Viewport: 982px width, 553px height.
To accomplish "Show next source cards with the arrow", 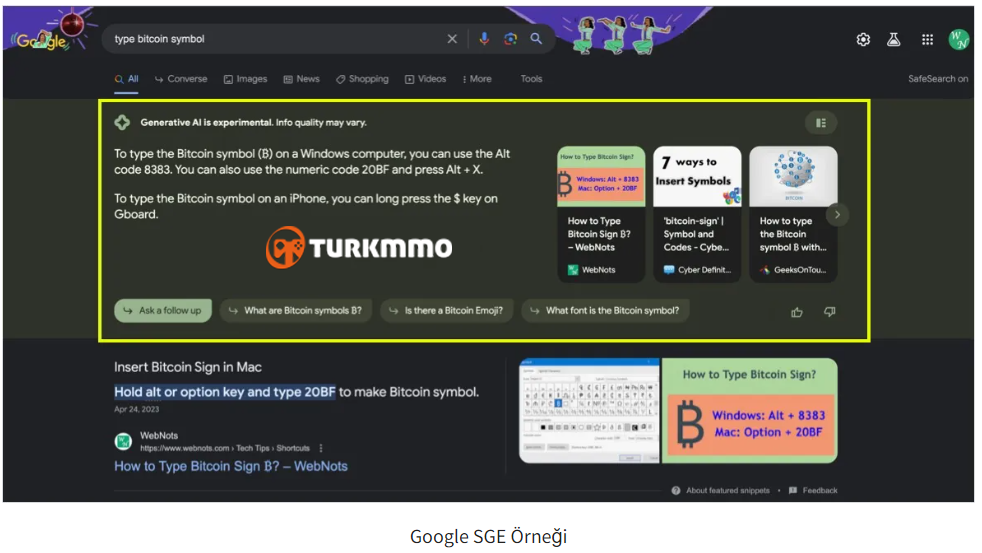I will coord(837,215).
